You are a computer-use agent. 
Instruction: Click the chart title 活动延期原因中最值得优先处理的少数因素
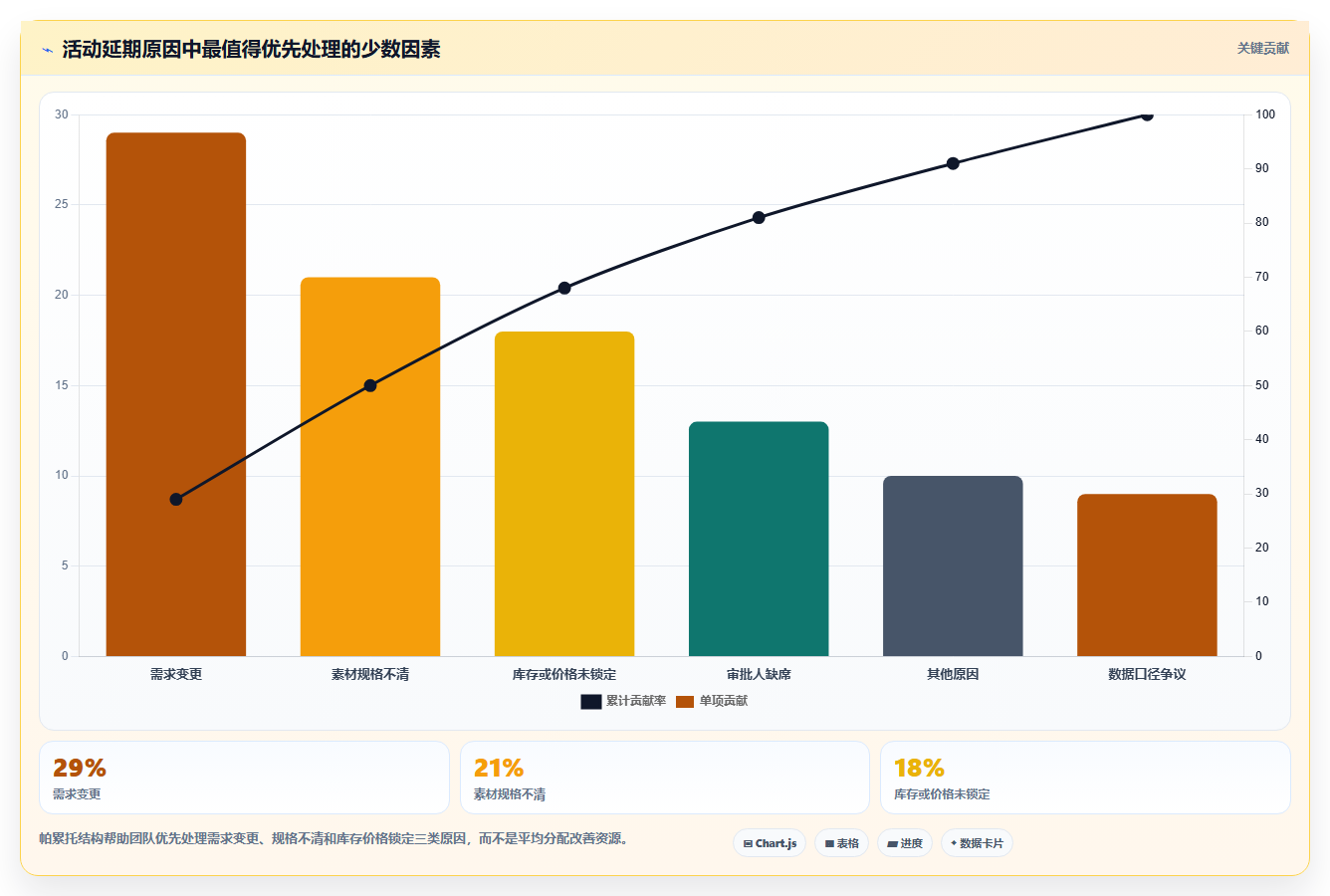tap(252, 49)
